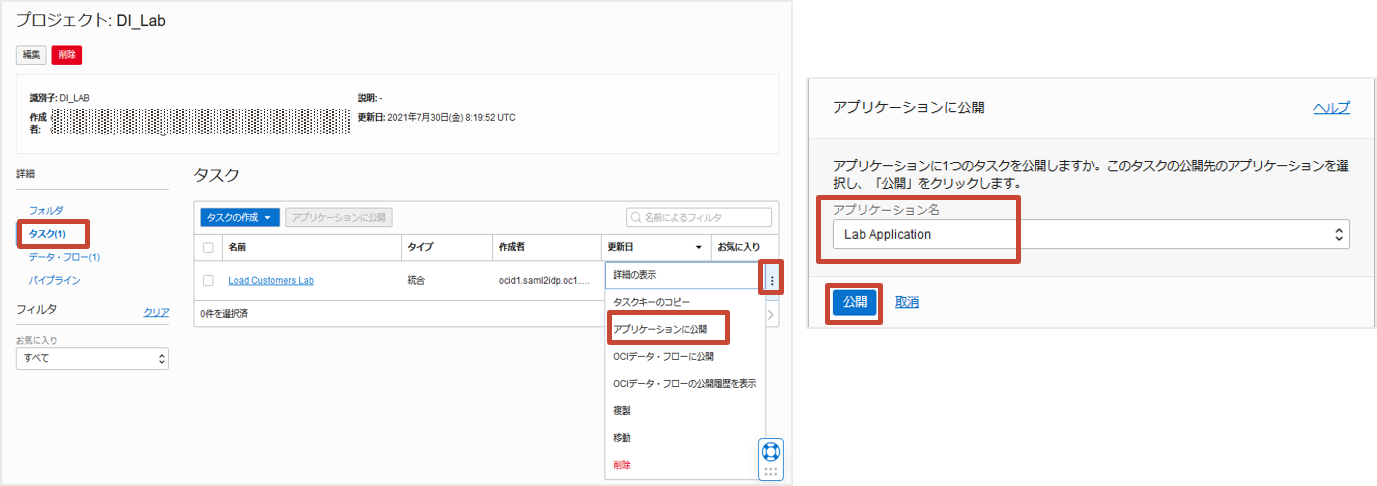Image resolution: width=1377 pixels, height=486 pixels.
Task: Select データ・フロー(1) in the sidebar
Action: [64, 257]
